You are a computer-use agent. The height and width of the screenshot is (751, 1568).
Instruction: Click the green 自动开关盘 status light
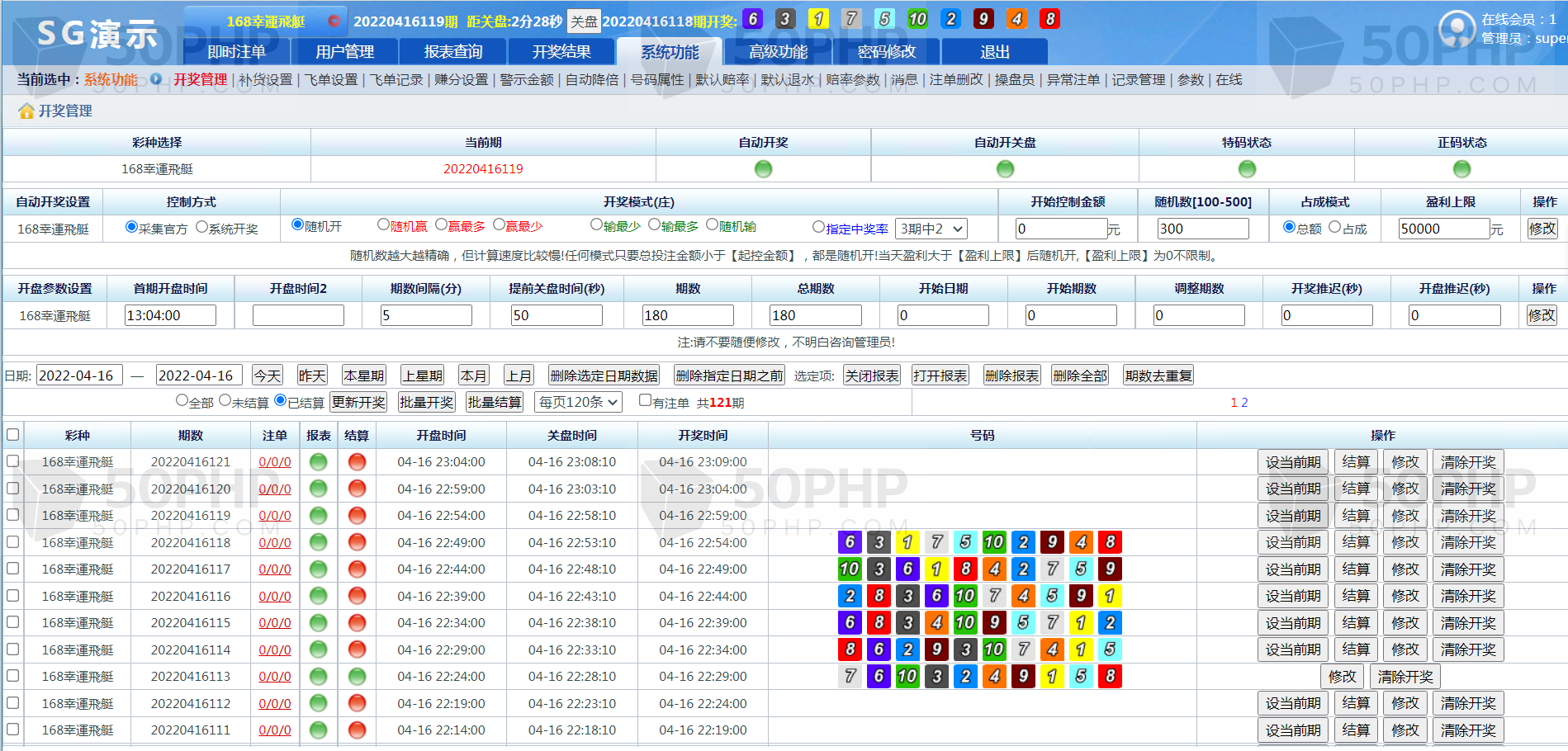point(1005,169)
